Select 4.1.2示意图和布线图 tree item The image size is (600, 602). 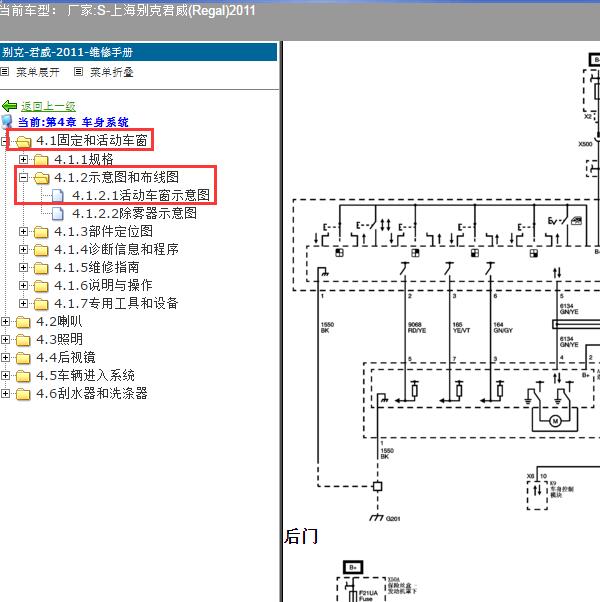pos(116,177)
